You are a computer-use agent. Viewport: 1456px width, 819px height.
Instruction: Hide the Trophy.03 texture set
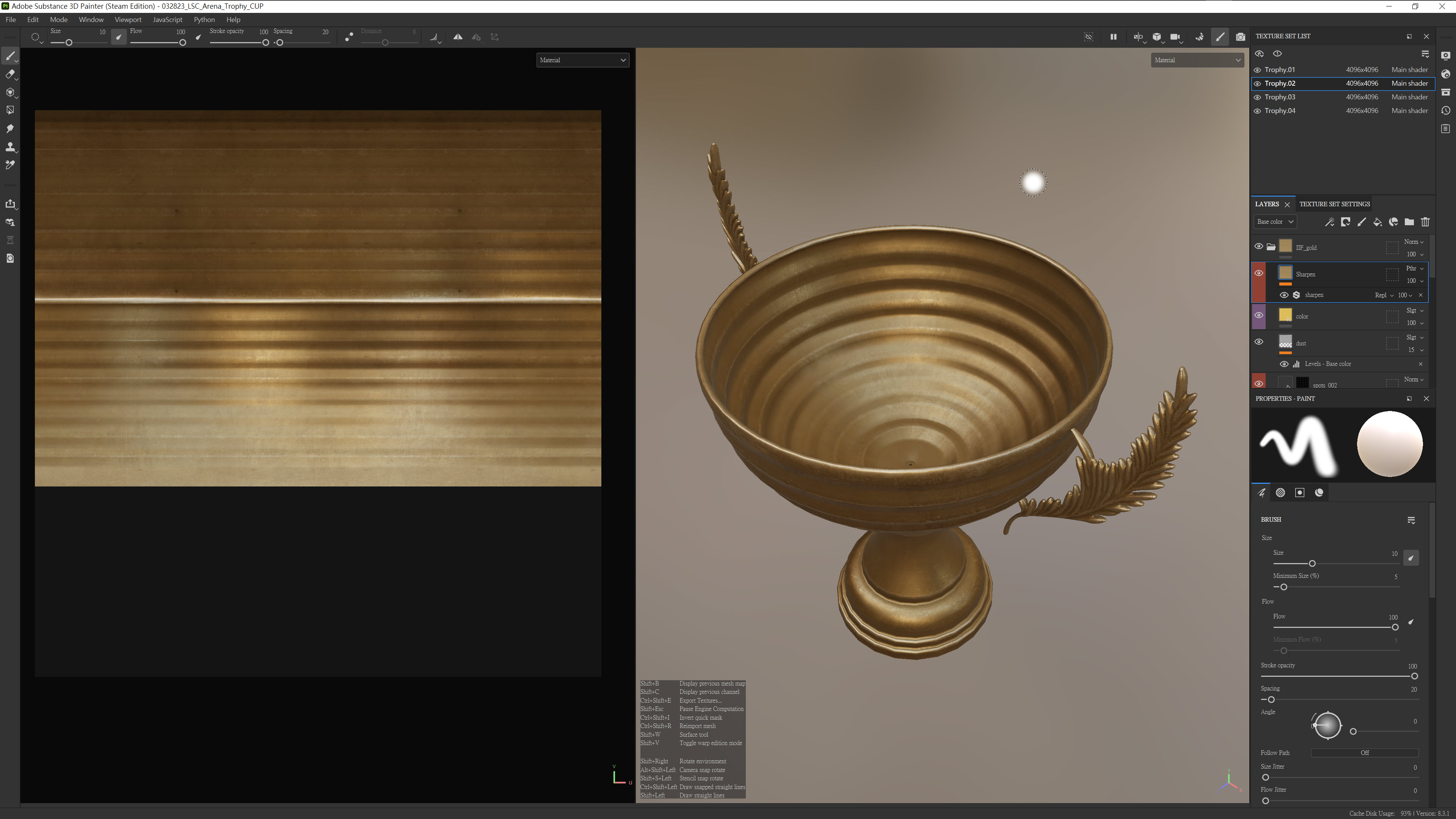point(1258,97)
